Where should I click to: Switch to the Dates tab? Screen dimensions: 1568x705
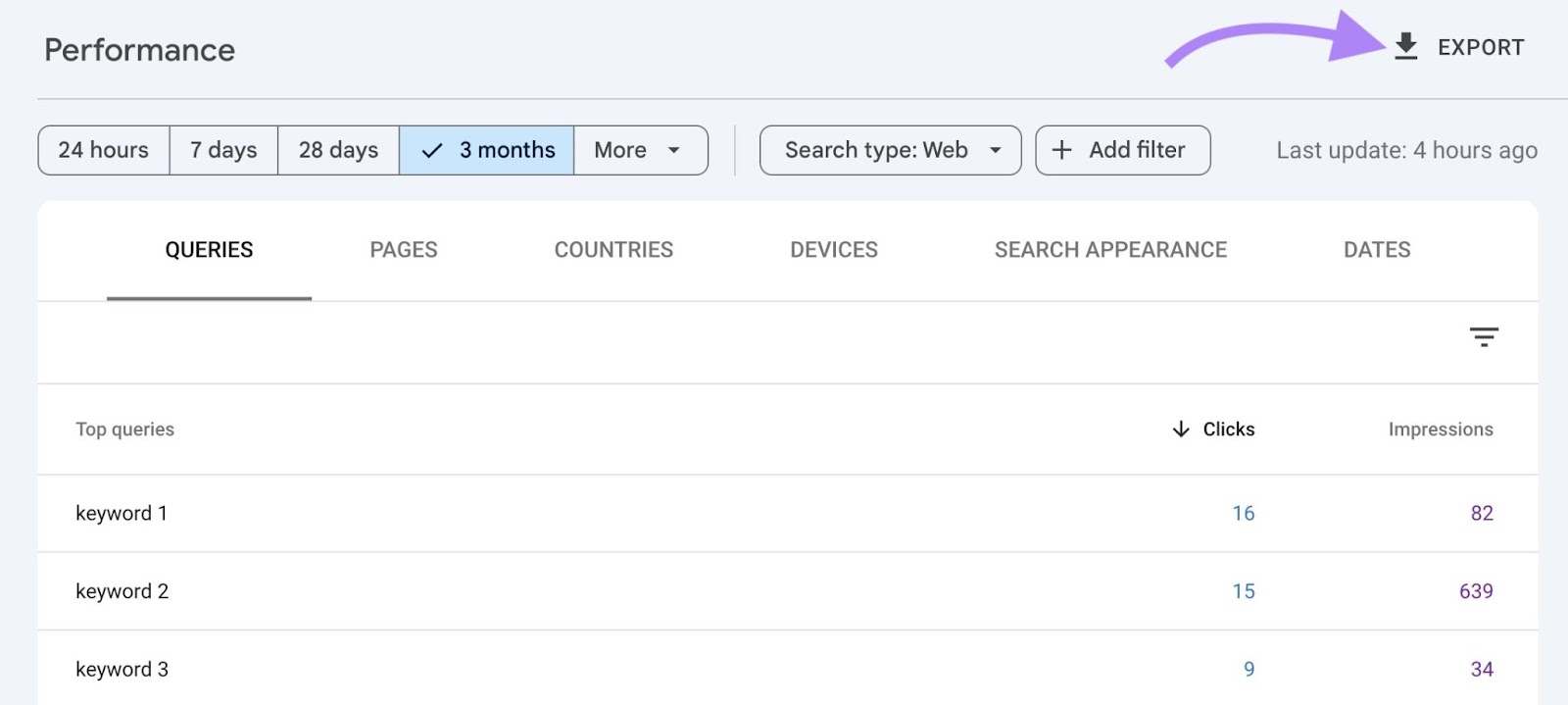coord(1377,250)
